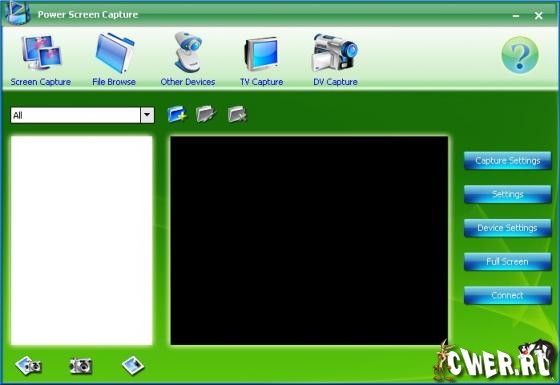Viewport: 560px width, 385px height.
Task: Click inside the white file list panel
Action: [82, 240]
